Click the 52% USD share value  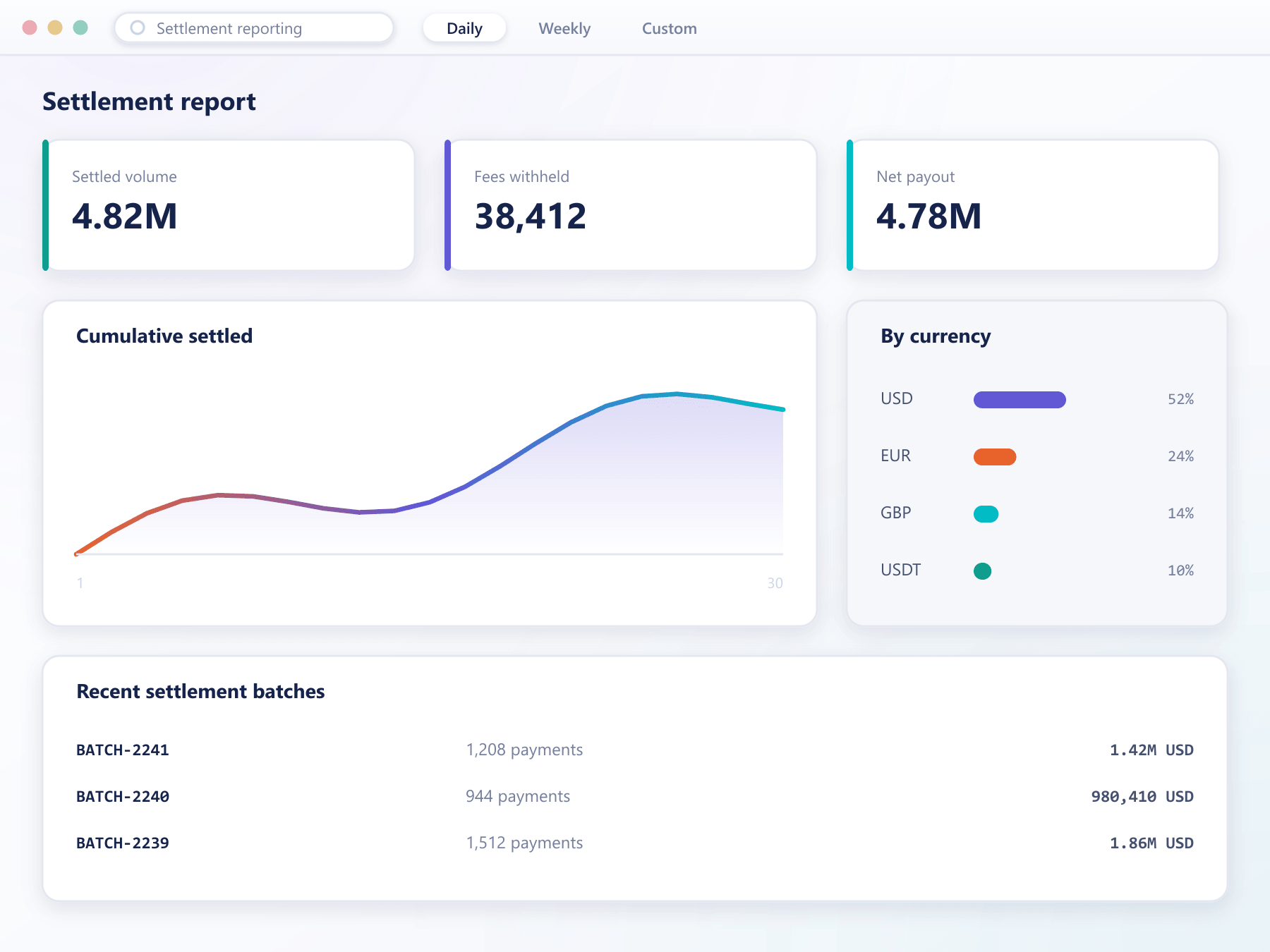click(1180, 399)
